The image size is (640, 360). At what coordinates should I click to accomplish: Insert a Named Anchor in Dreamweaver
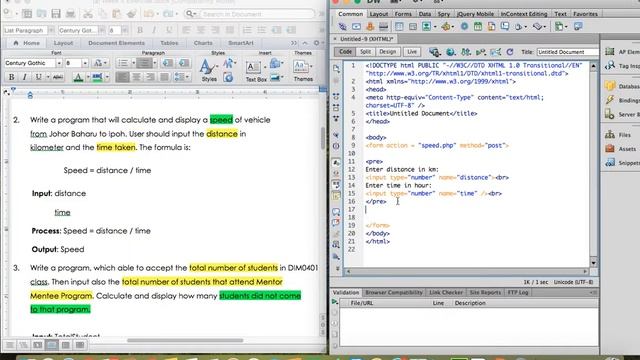coord(370,27)
